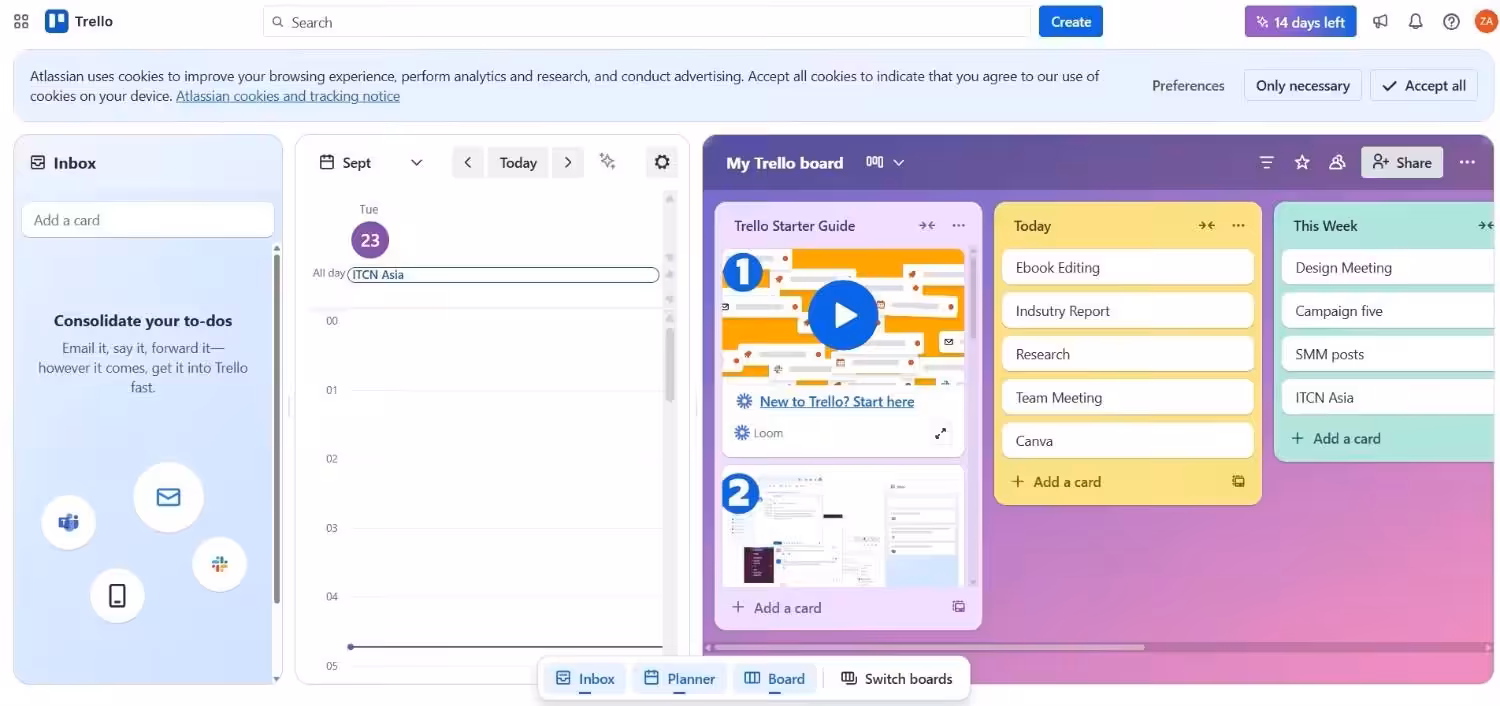Click Add a card field in Inbox
The width and height of the screenshot is (1500, 706).
coord(148,220)
